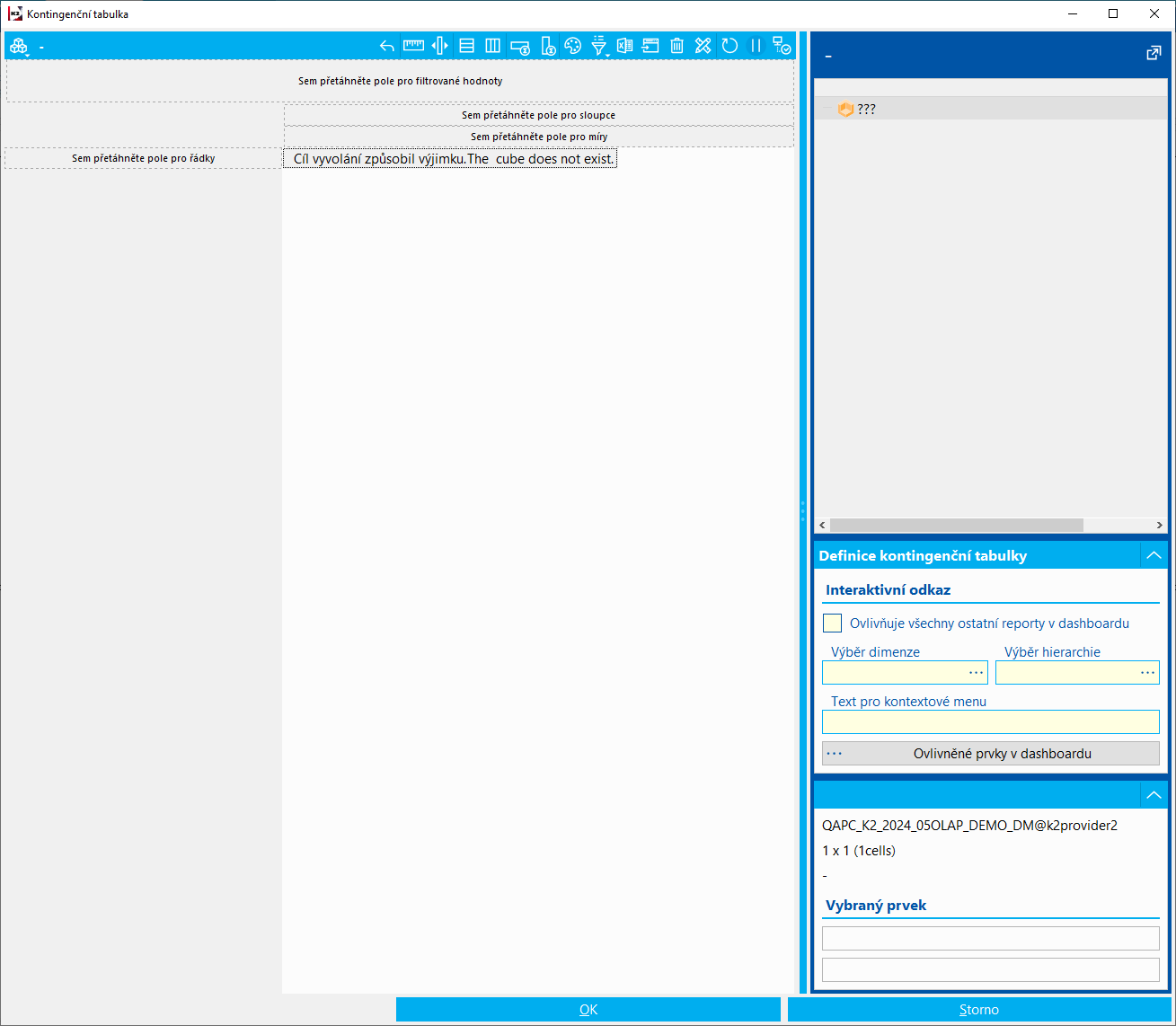The width and height of the screenshot is (1176, 1026).
Task: Collapse the bottom info panel chevron
Action: [x=1154, y=795]
